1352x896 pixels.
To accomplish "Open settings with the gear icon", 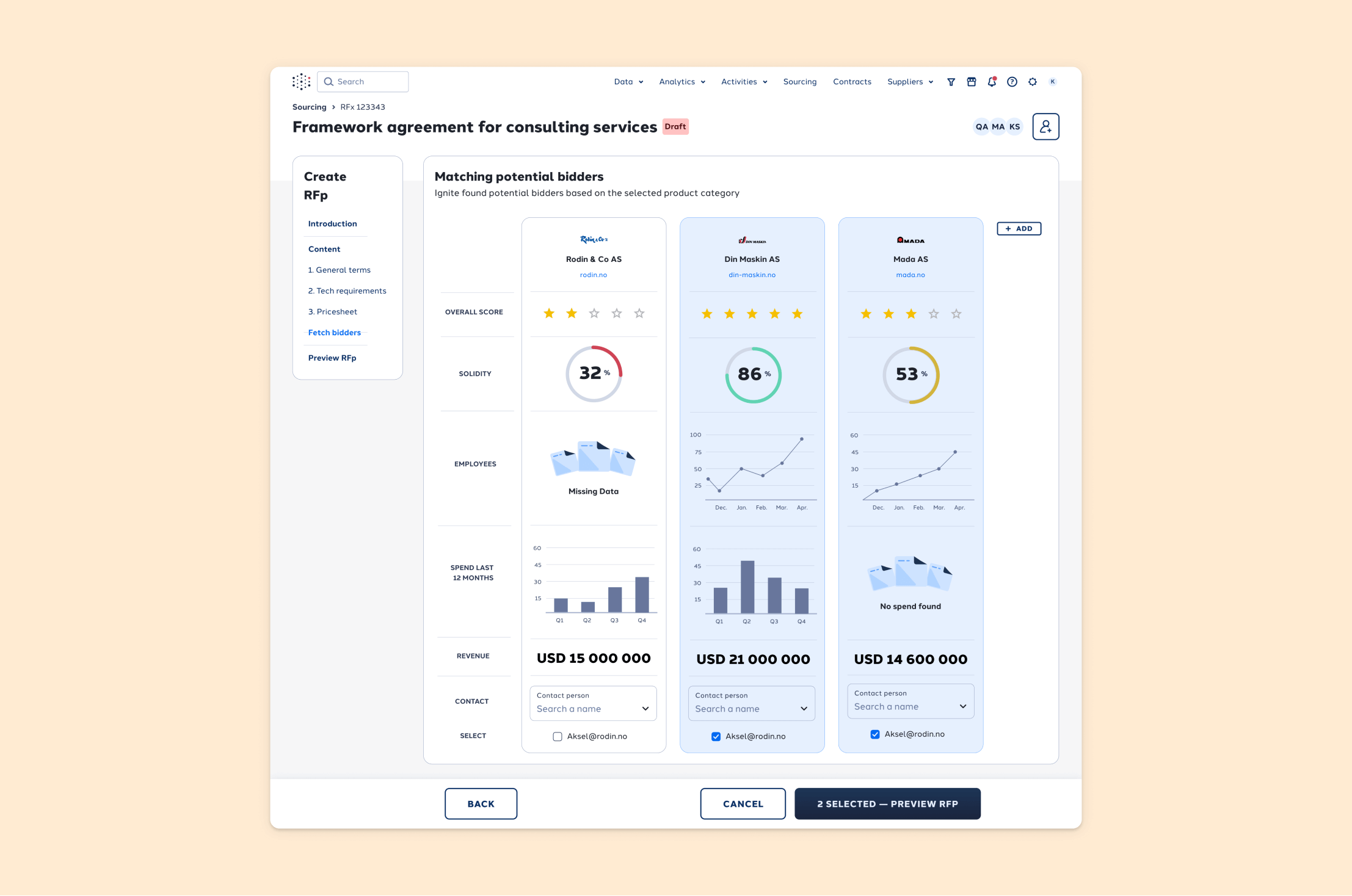I will 1033,81.
